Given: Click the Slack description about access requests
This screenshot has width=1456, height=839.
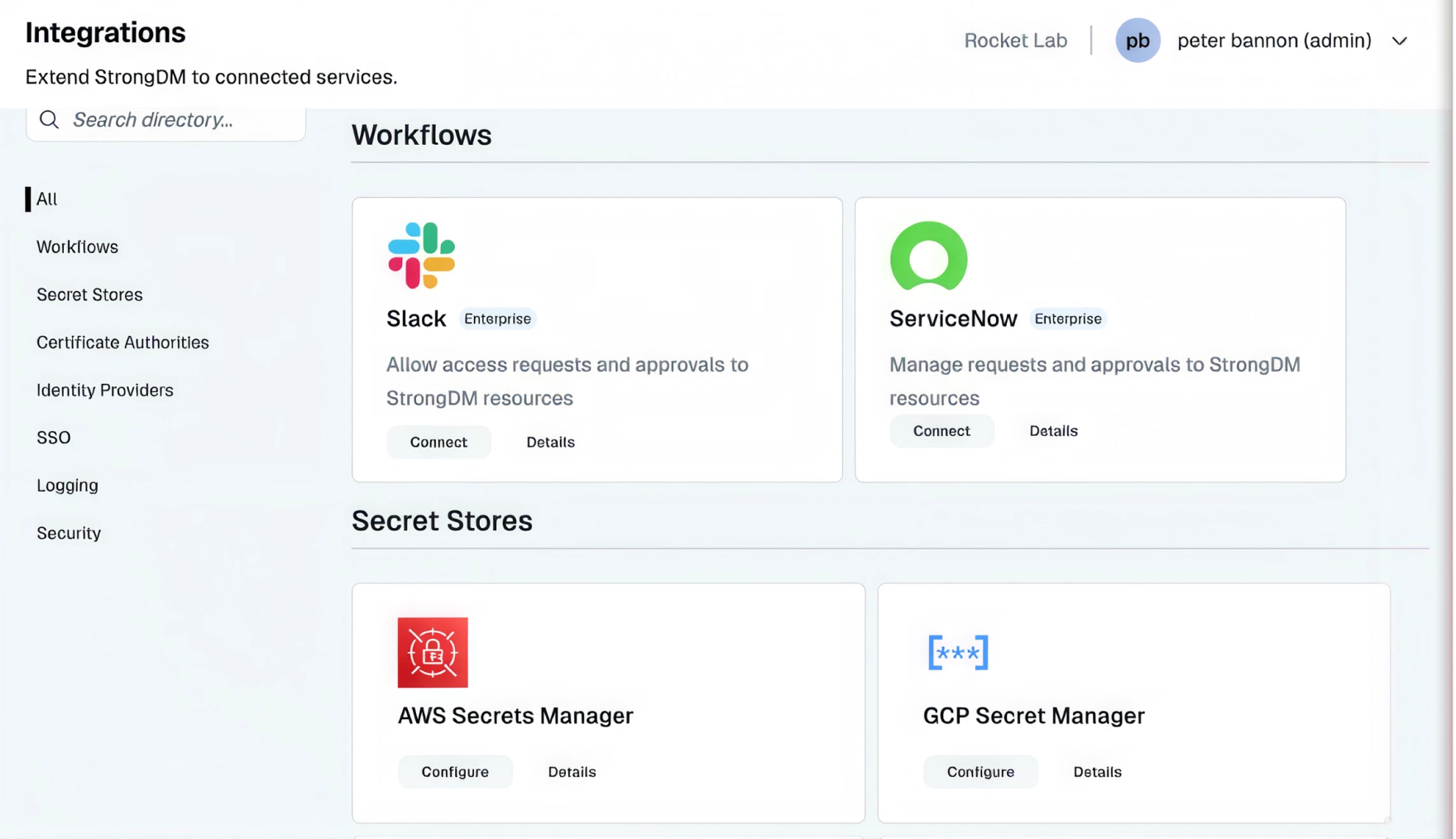Looking at the screenshot, I should (x=568, y=381).
